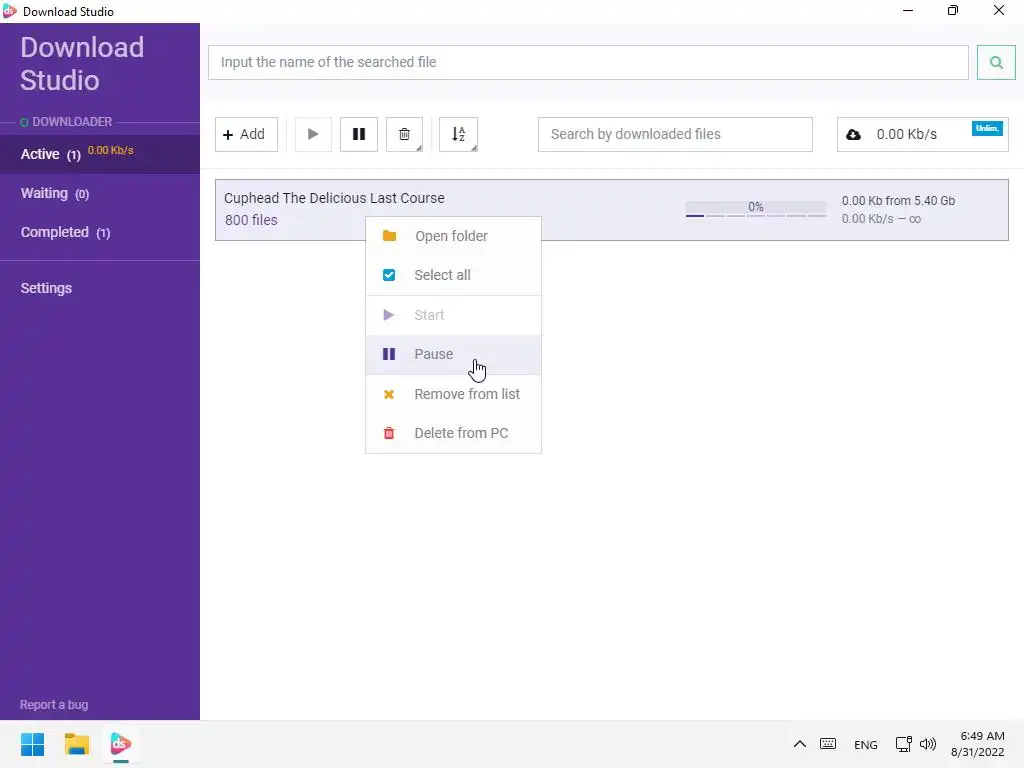This screenshot has height=768, width=1024.
Task: Open the Active downloads tab
Action: coord(100,154)
